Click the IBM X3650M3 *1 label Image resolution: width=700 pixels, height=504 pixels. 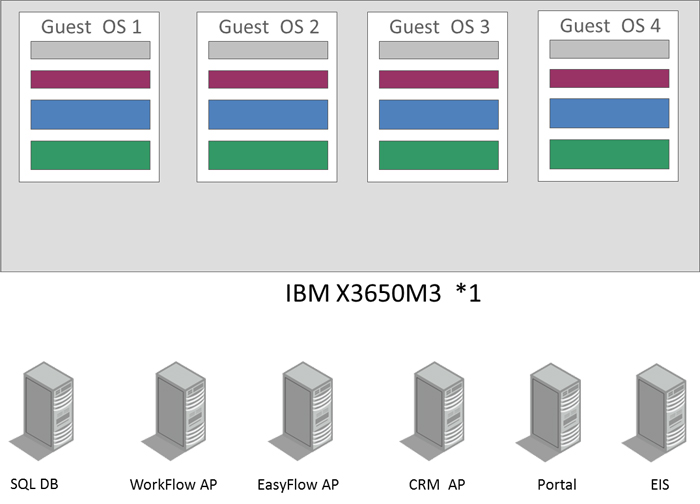pyautogui.click(x=384, y=296)
